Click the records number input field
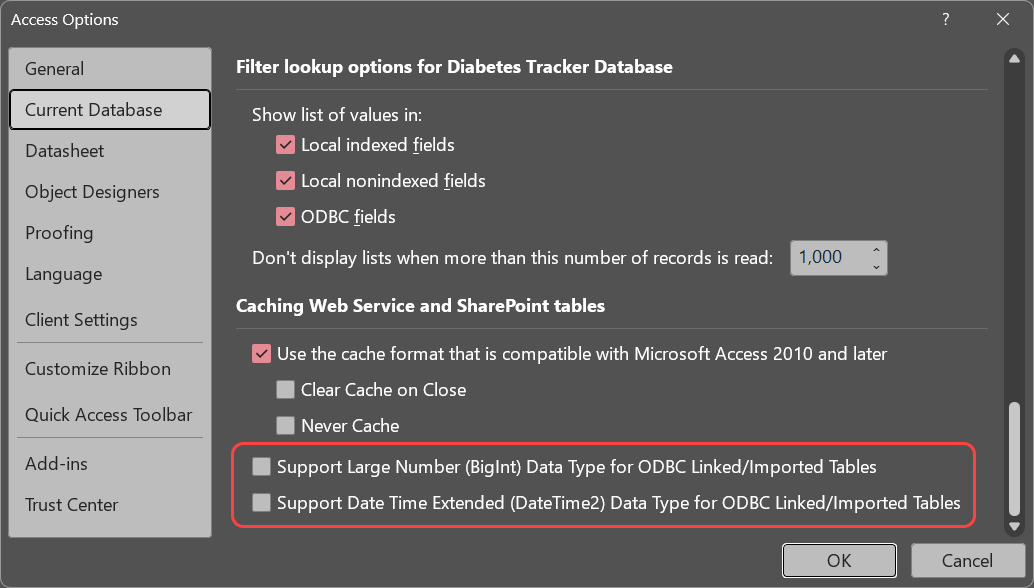Screen dimensions: 1034x588 pyautogui.click(x=826, y=257)
